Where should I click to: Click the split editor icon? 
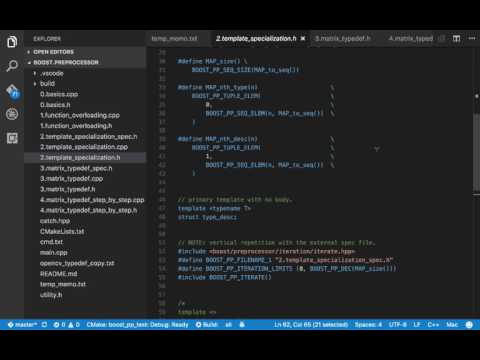click(456, 39)
